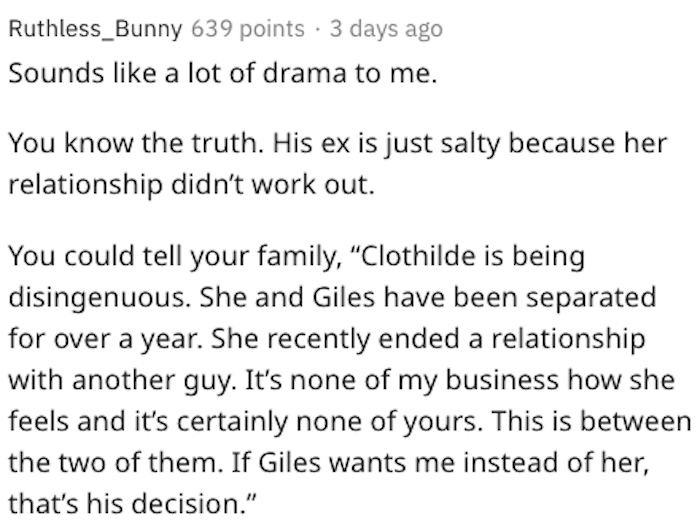Click 'relationship didn't work out.' line

191,184
